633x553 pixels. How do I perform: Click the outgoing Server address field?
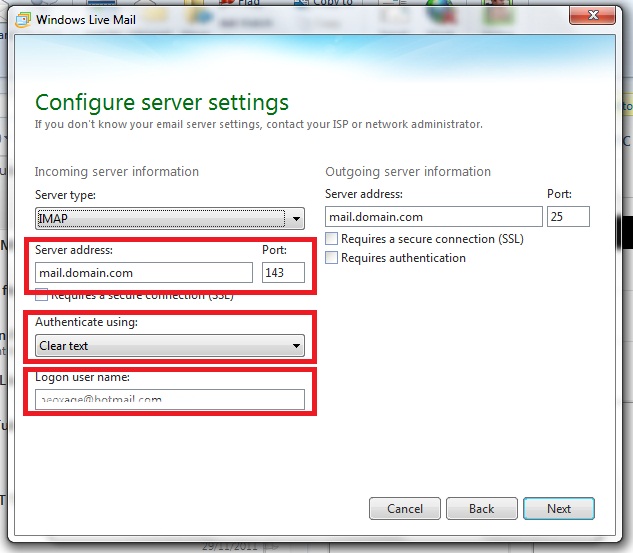434,217
